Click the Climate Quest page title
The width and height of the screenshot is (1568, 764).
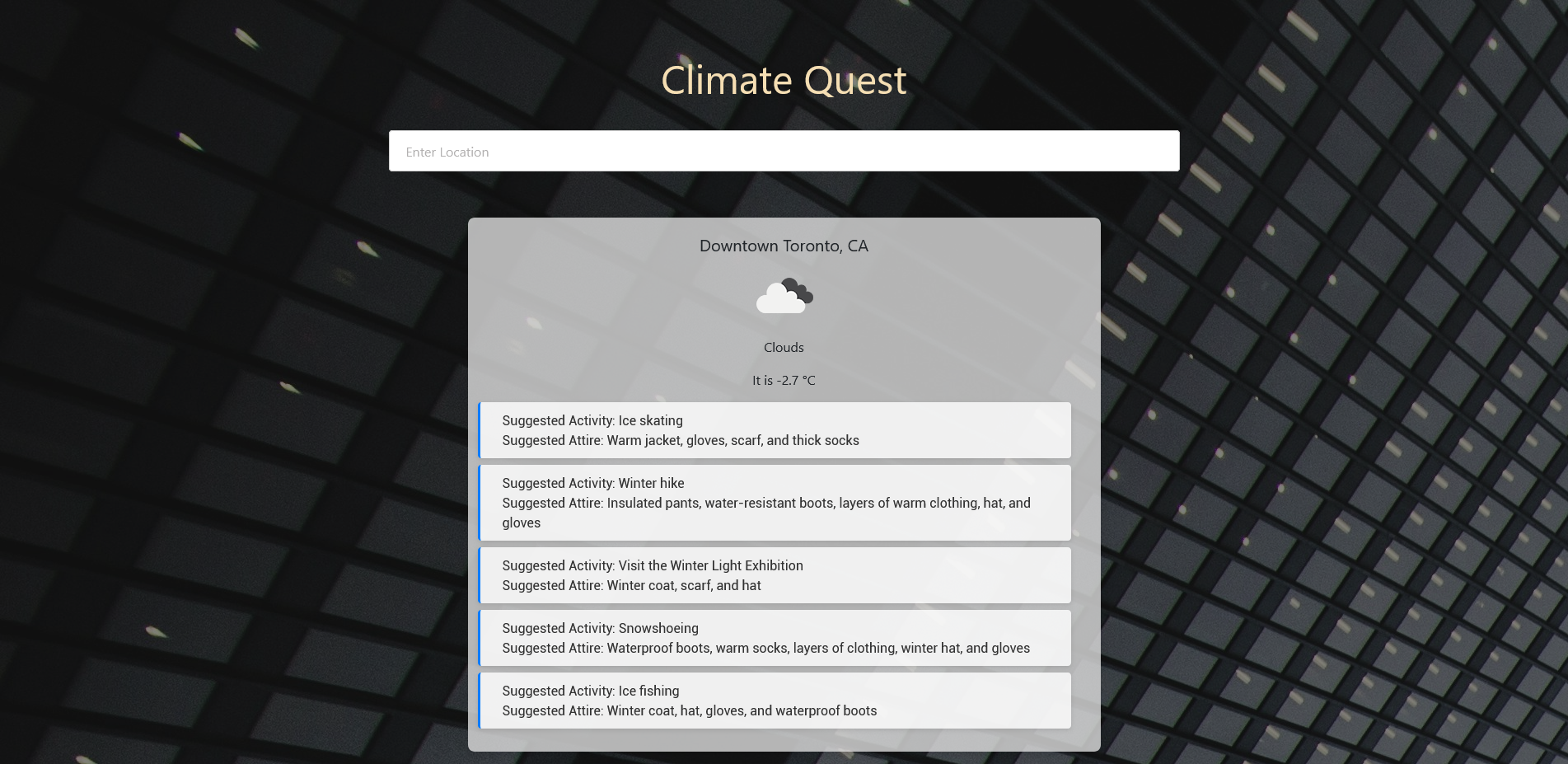pyautogui.click(x=784, y=81)
